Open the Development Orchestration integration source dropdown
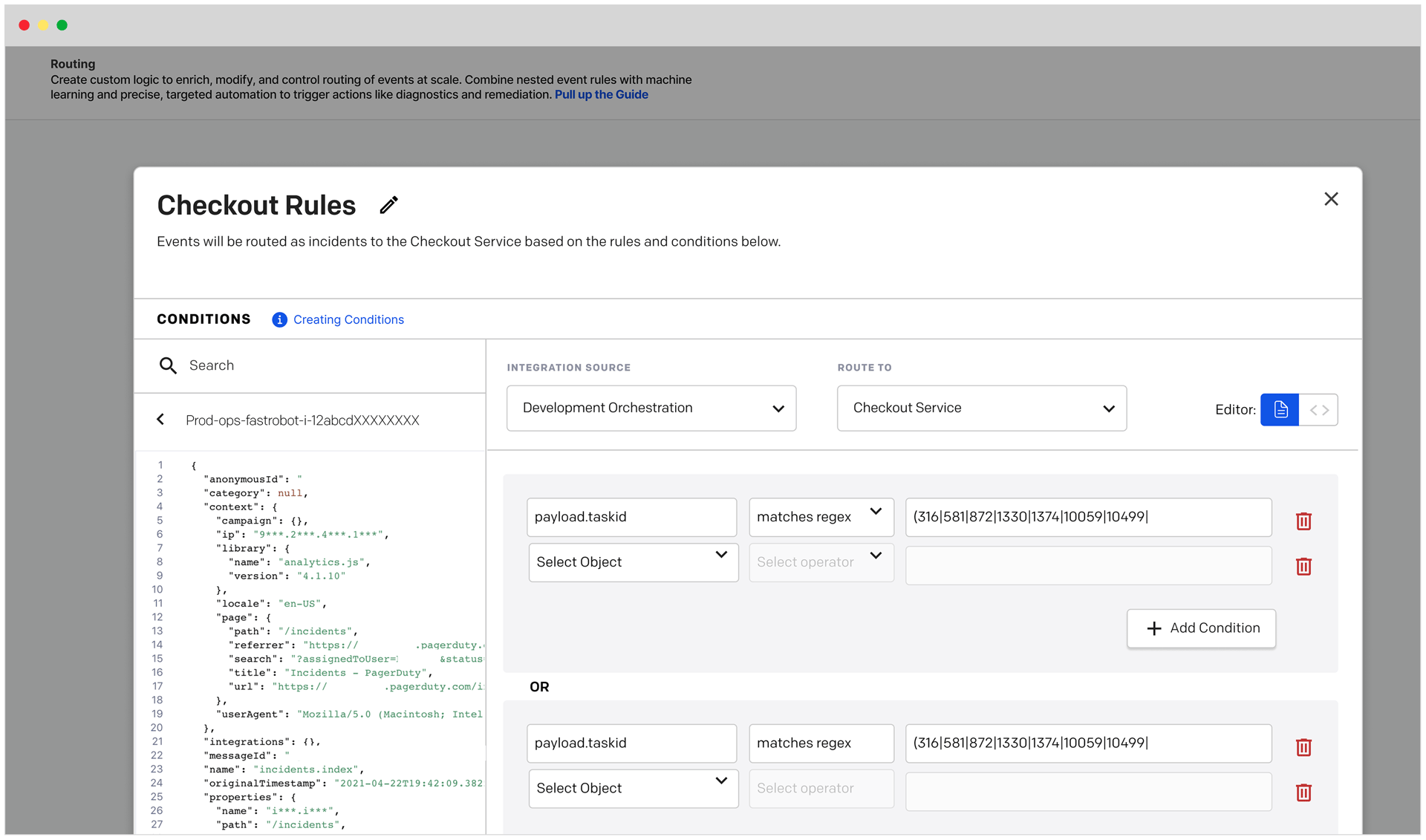Viewport: 1426px width, 840px height. (651, 408)
